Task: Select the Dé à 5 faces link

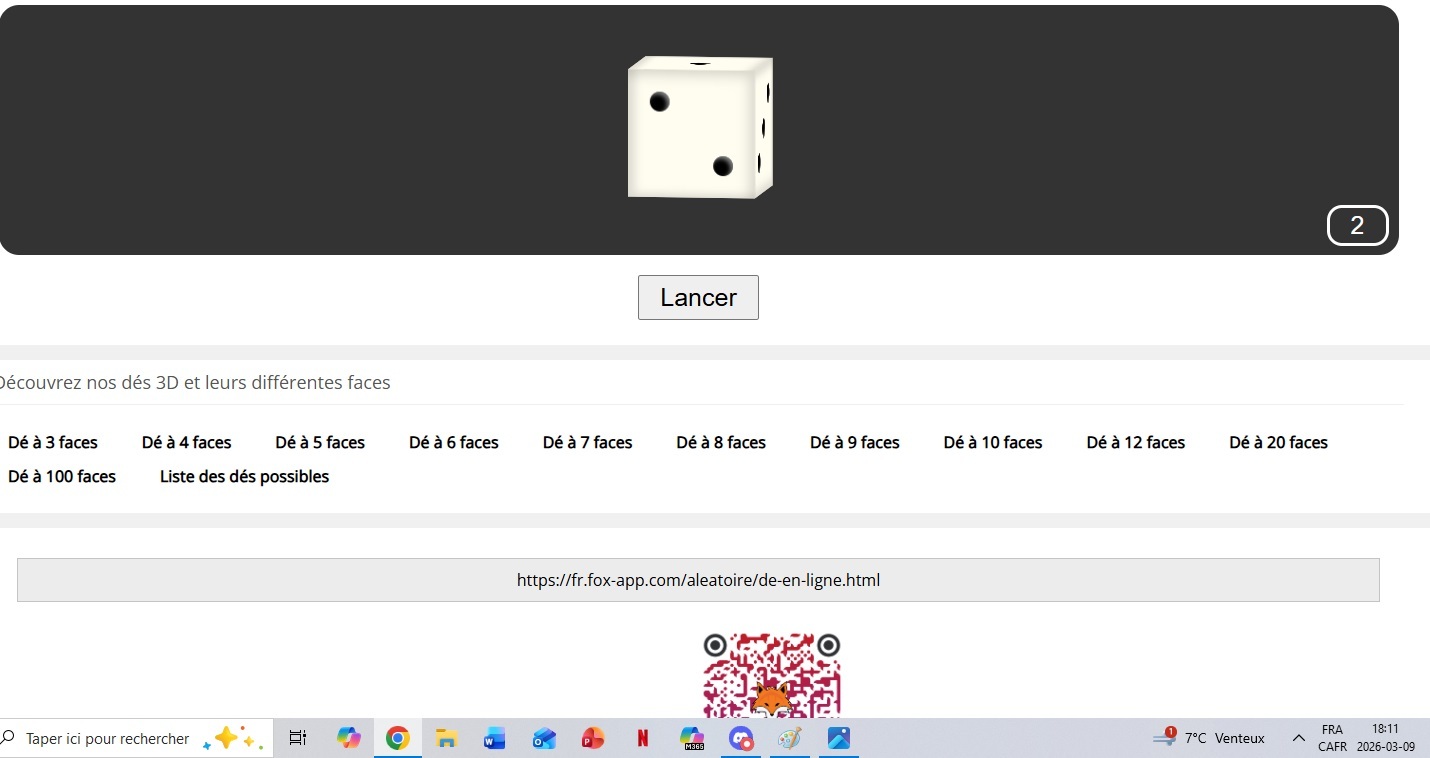Action: click(x=320, y=442)
